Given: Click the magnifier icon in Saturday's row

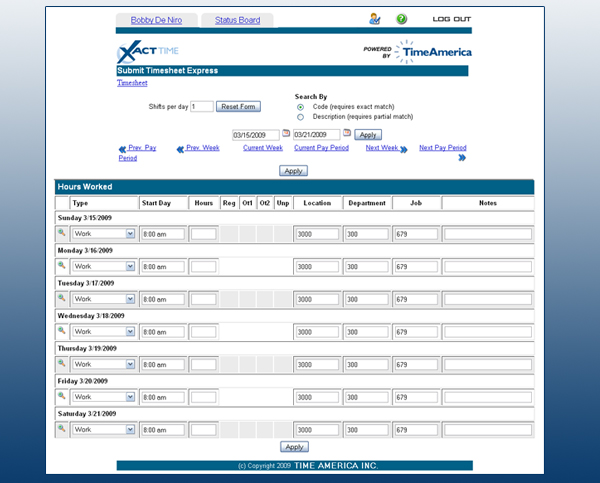Looking at the screenshot, I should [62, 428].
